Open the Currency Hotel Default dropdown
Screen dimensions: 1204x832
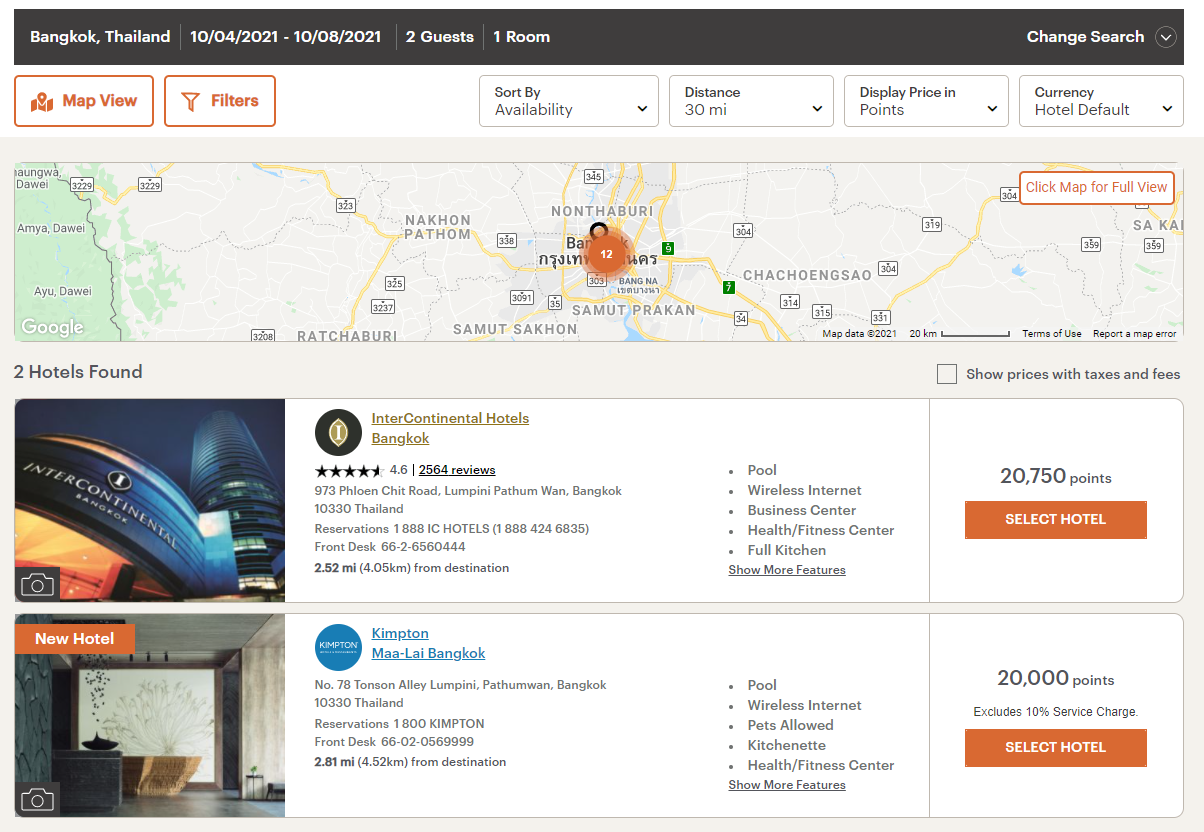point(1101,101)
